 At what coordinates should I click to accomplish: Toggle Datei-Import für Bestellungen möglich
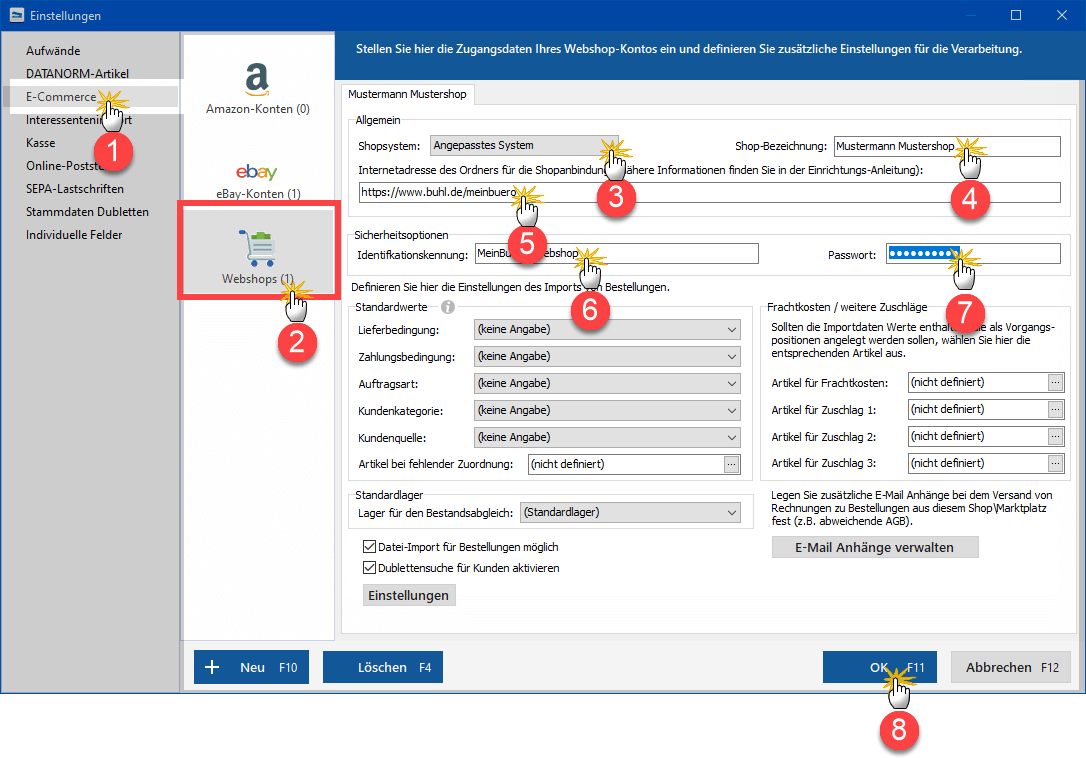pos(369,547)
